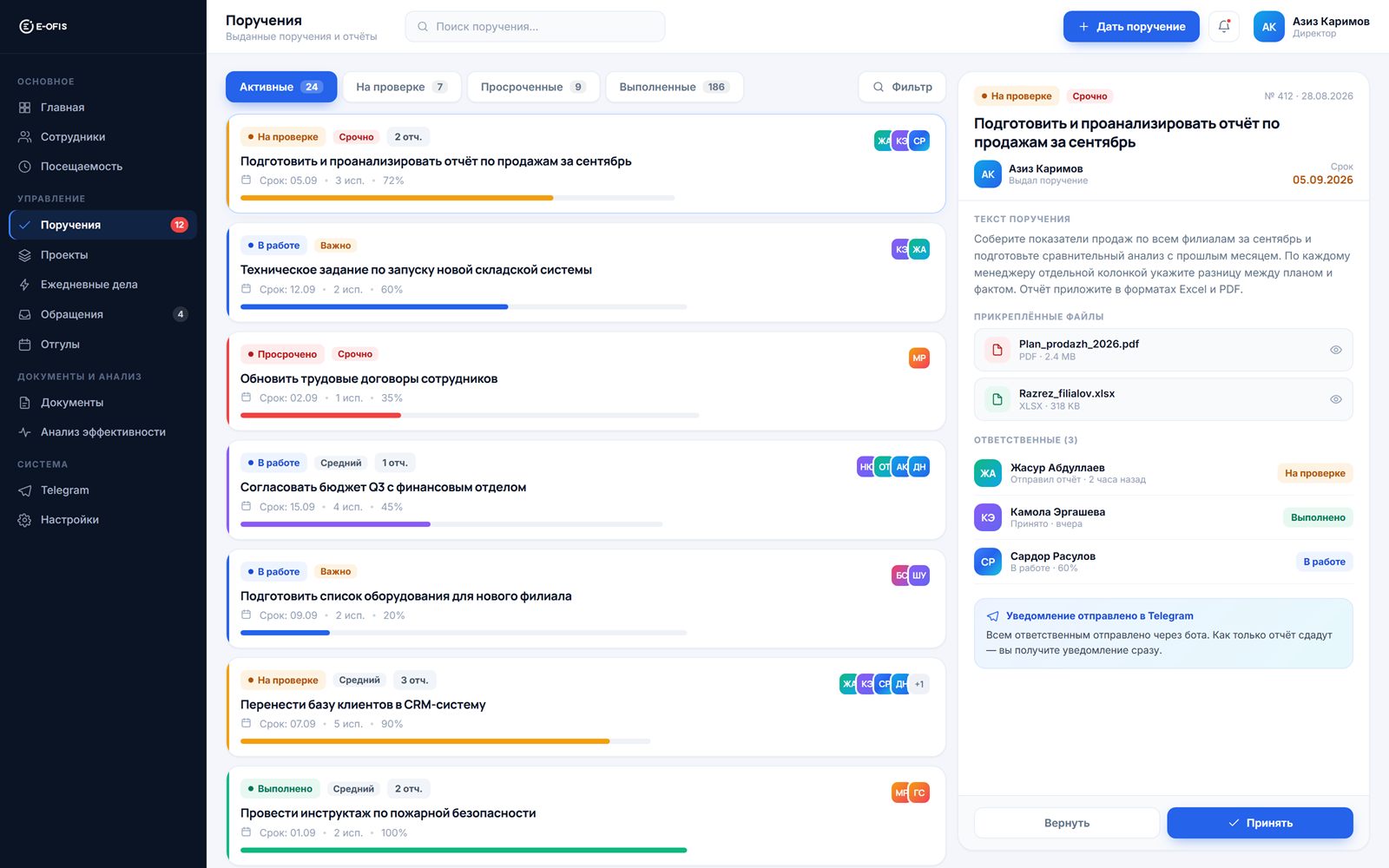
Task: Click Сардор Расулов in responsible list
Action: coord(1163,562)
